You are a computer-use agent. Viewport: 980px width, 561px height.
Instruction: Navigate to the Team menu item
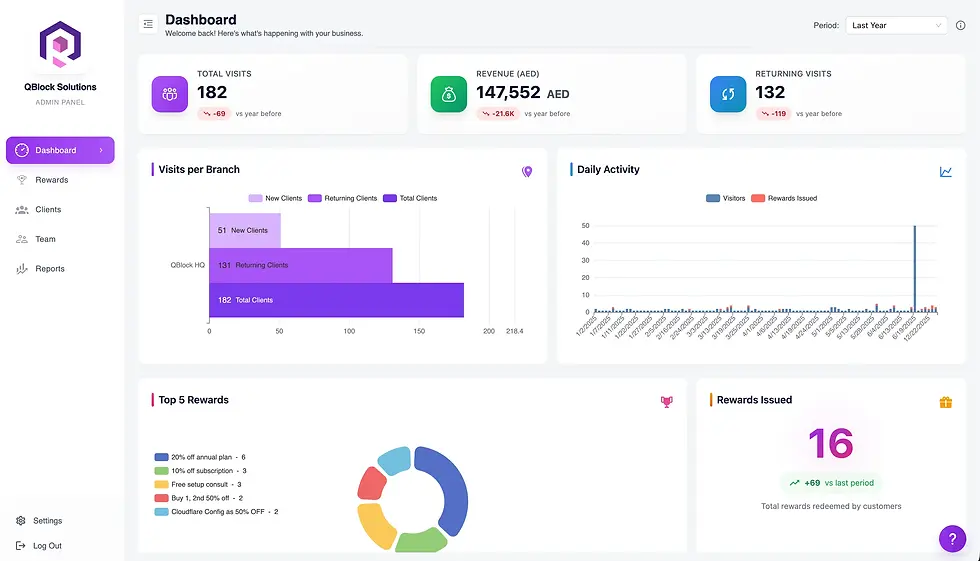pyautogui.click(x=60, y=239)
